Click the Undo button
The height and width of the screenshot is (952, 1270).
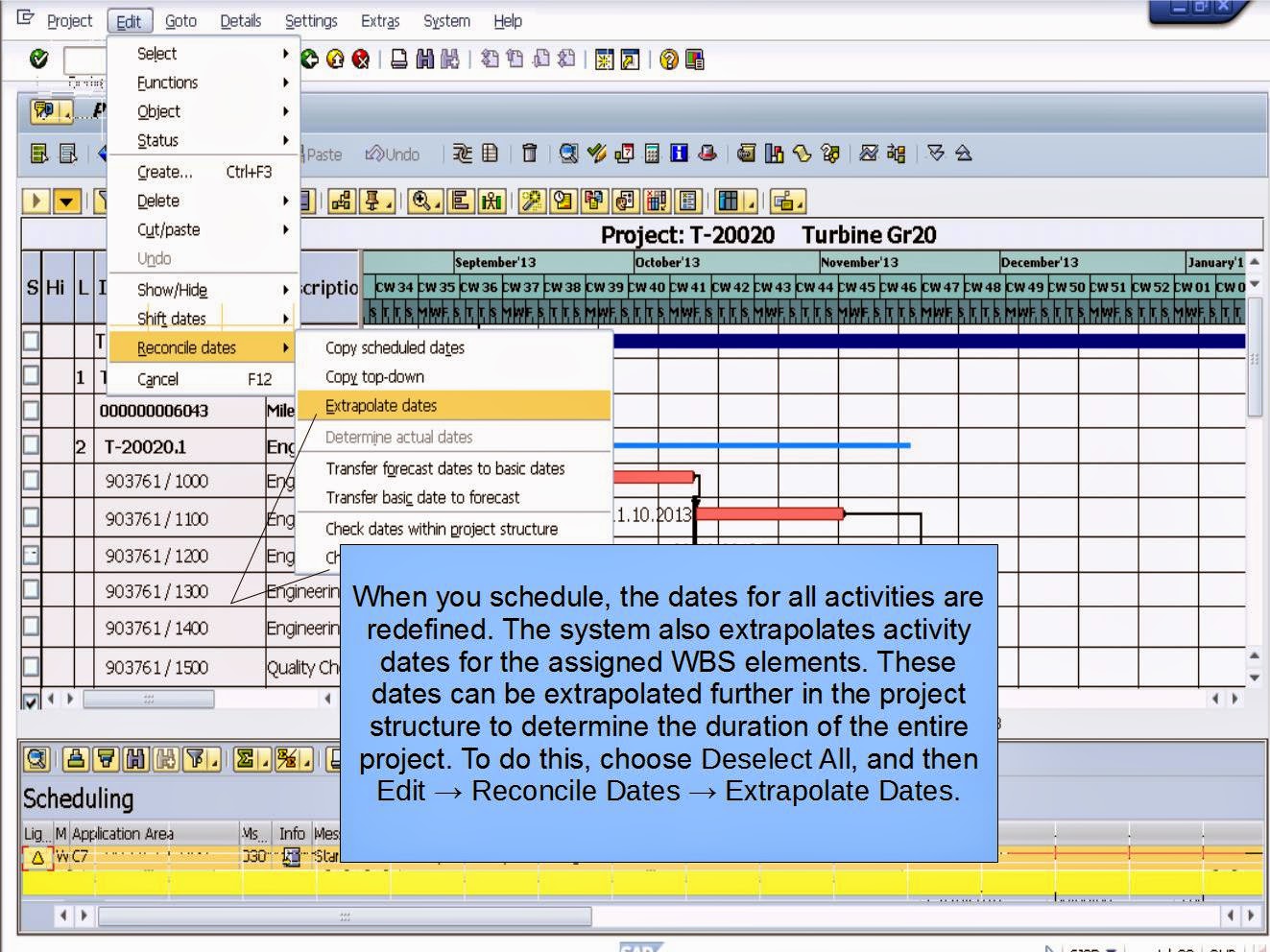[394, 154]
